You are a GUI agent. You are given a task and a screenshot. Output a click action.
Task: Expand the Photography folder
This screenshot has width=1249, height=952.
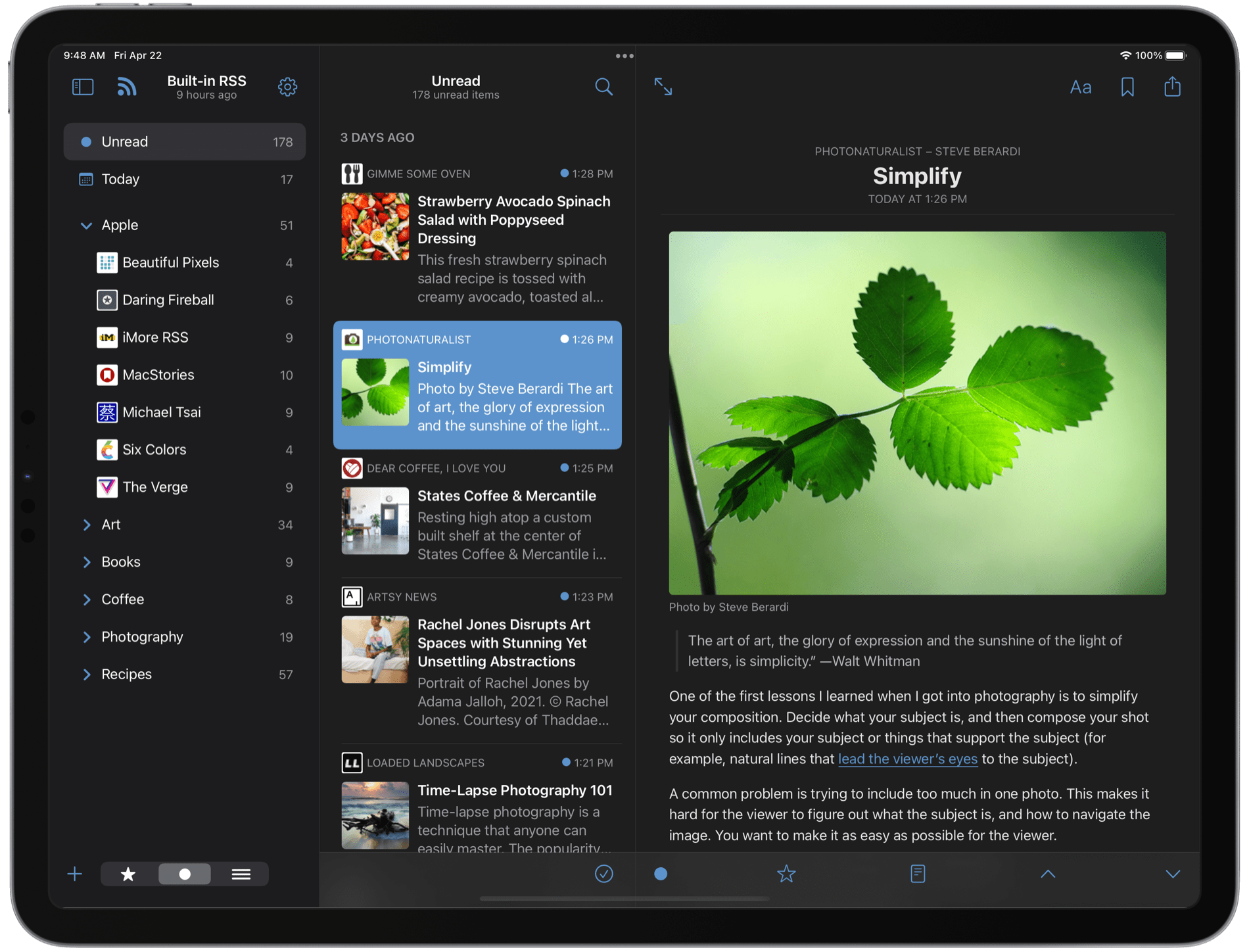[x=86, y=637]
